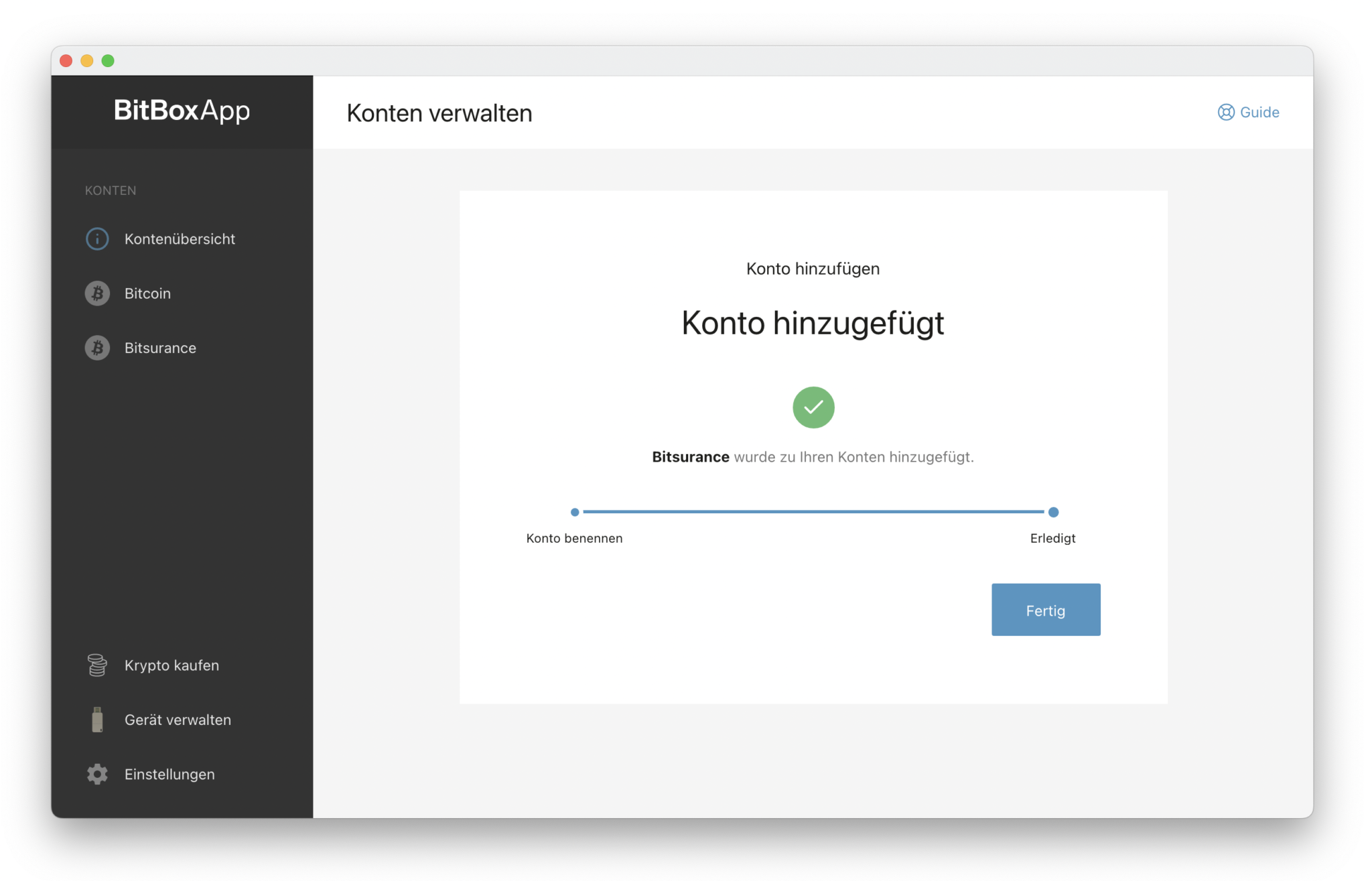Screen dimensions: 1372x881
Task: Click the 'Konten verwalten' page title
Action: (x=439, y=113)
